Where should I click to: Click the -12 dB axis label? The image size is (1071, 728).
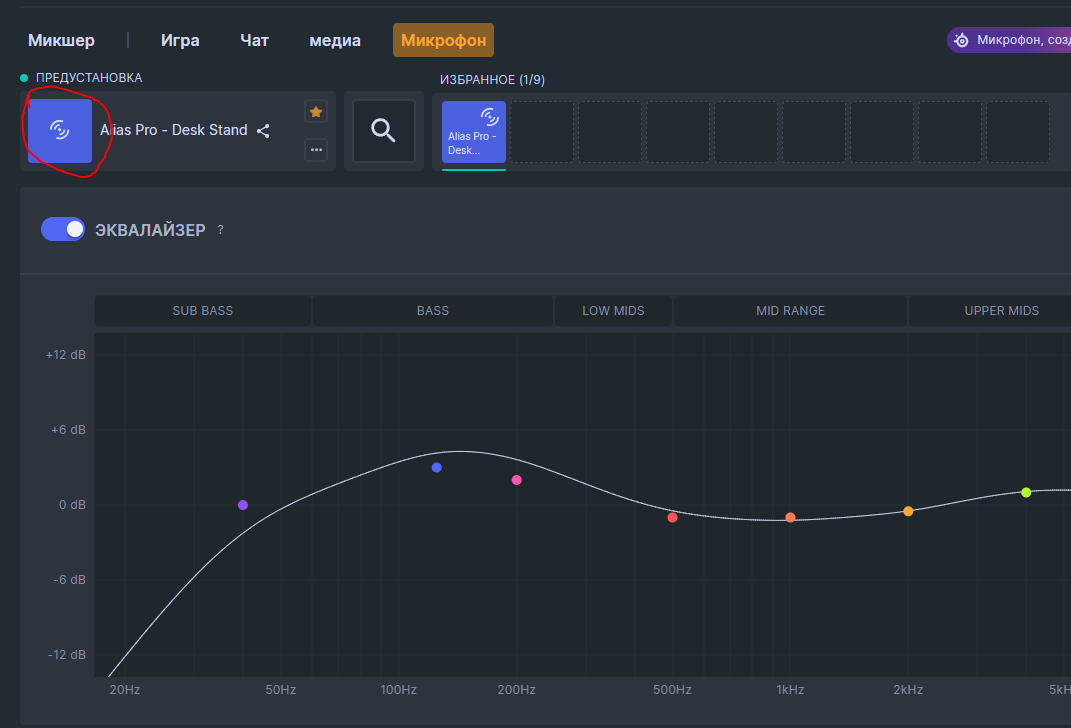(66, 655)
